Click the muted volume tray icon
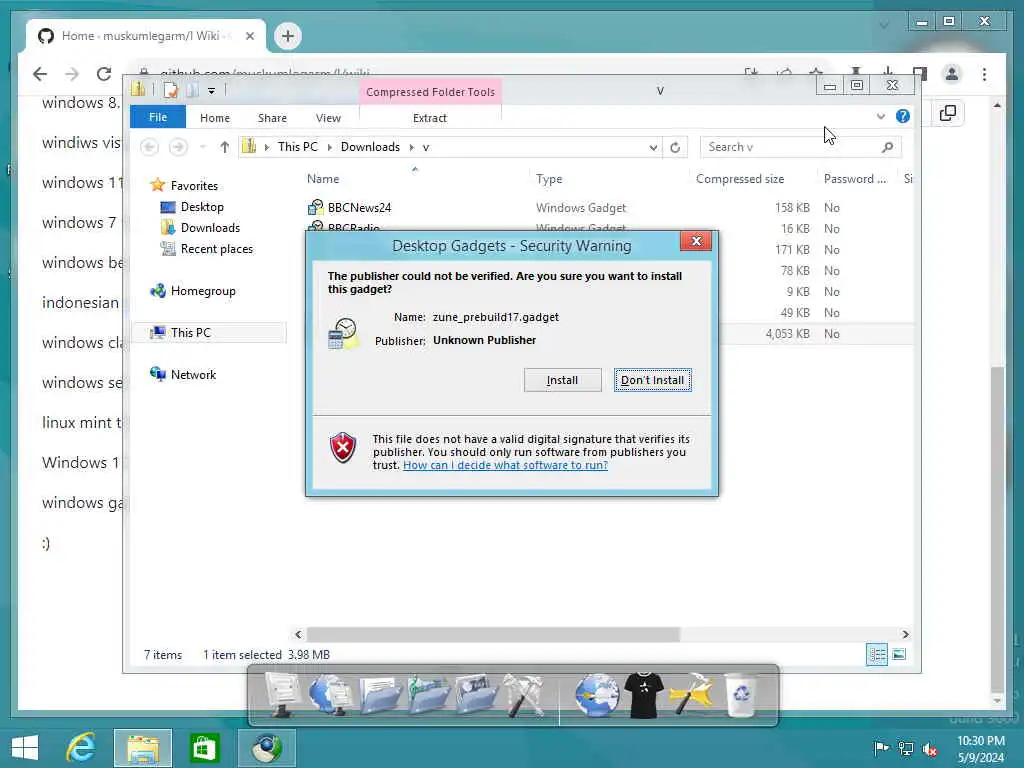The width and height of the screenshot is (1024, 768). point(929,749)
